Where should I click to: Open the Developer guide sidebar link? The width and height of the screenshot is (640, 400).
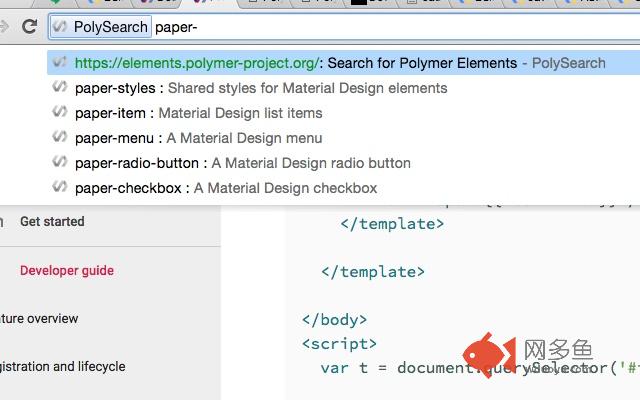(x=67, y=270)
